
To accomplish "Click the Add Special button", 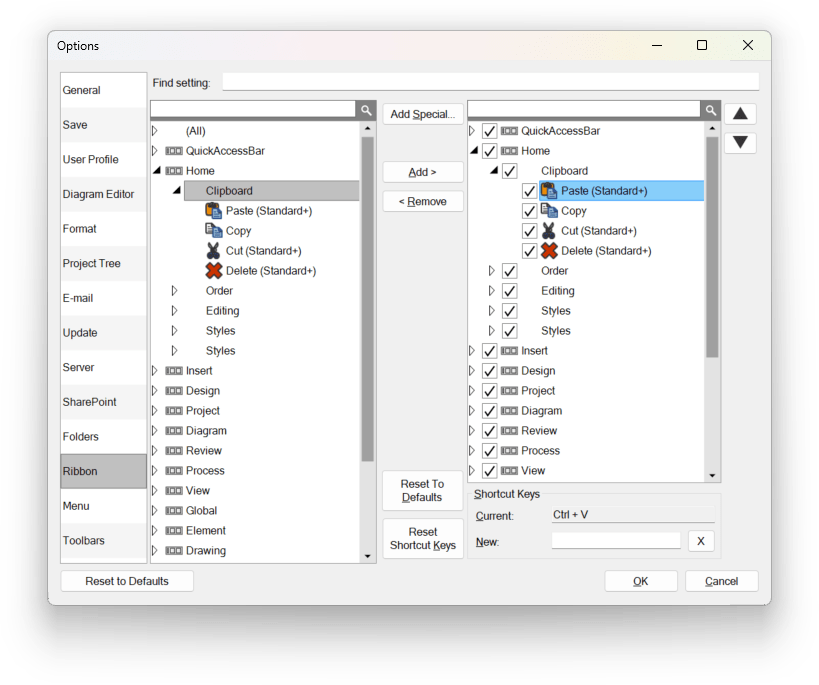I will 422,113.
